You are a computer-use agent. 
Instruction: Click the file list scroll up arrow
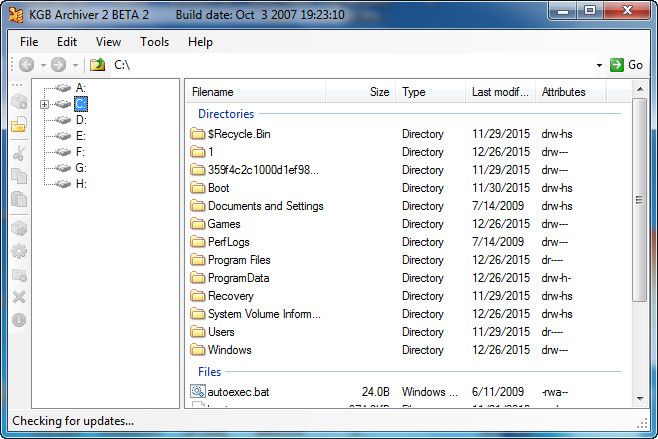tap(640, 89)
